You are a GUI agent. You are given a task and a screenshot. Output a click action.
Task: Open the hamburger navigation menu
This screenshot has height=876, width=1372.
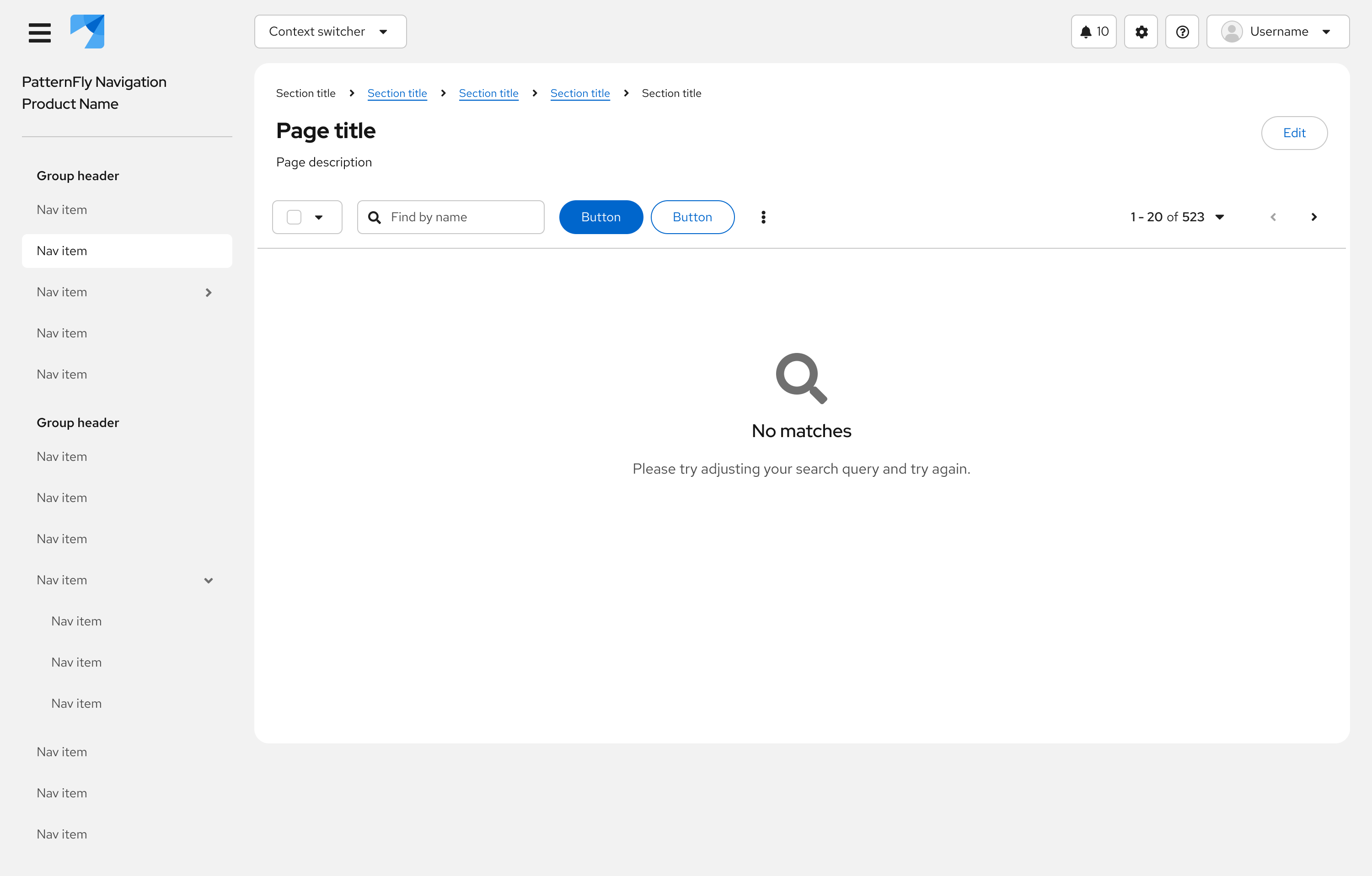pyautogui.click(x=39, y=32)
